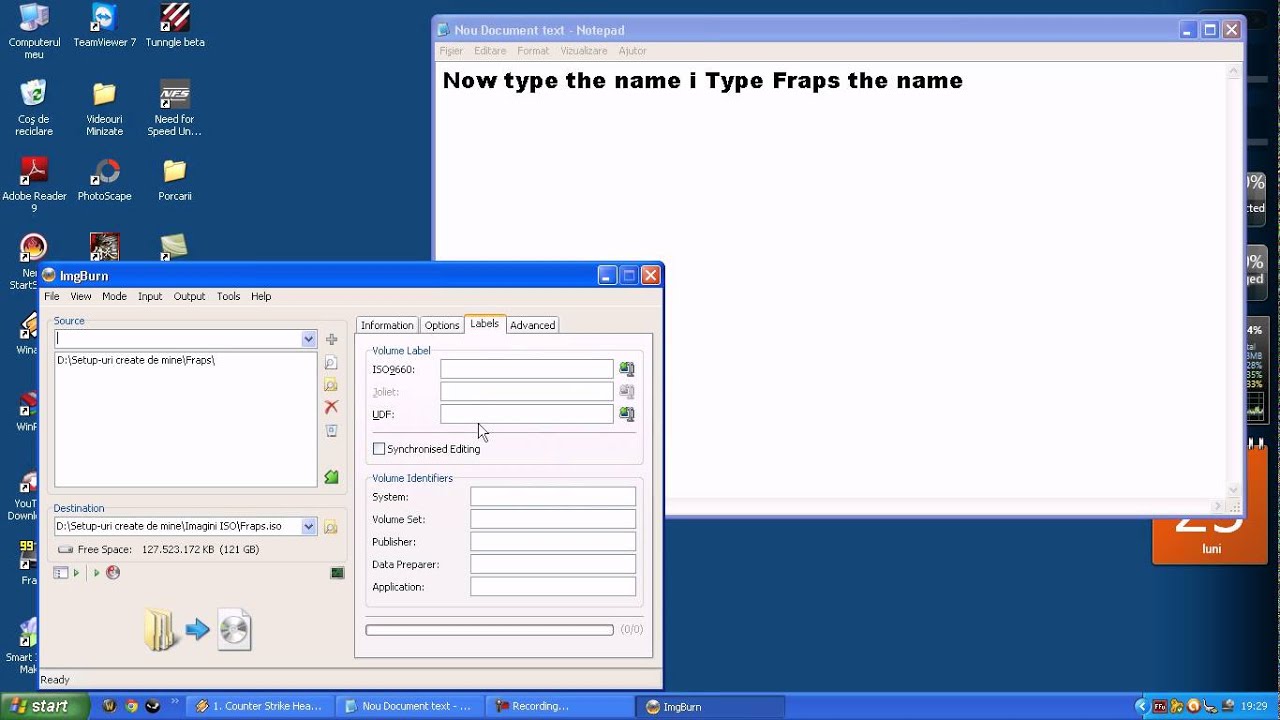Open TeamViewer 7 desktop icon
Screen dimensions: 1280x720
(104, 26)
